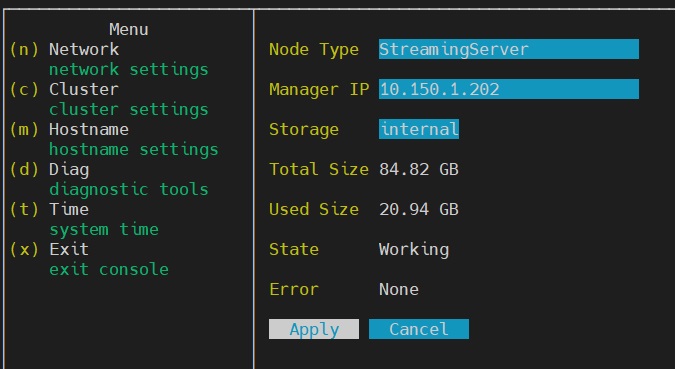Apply the cluster settings
The height and width of the screenshot is (369, 676).
coord(314,329)
